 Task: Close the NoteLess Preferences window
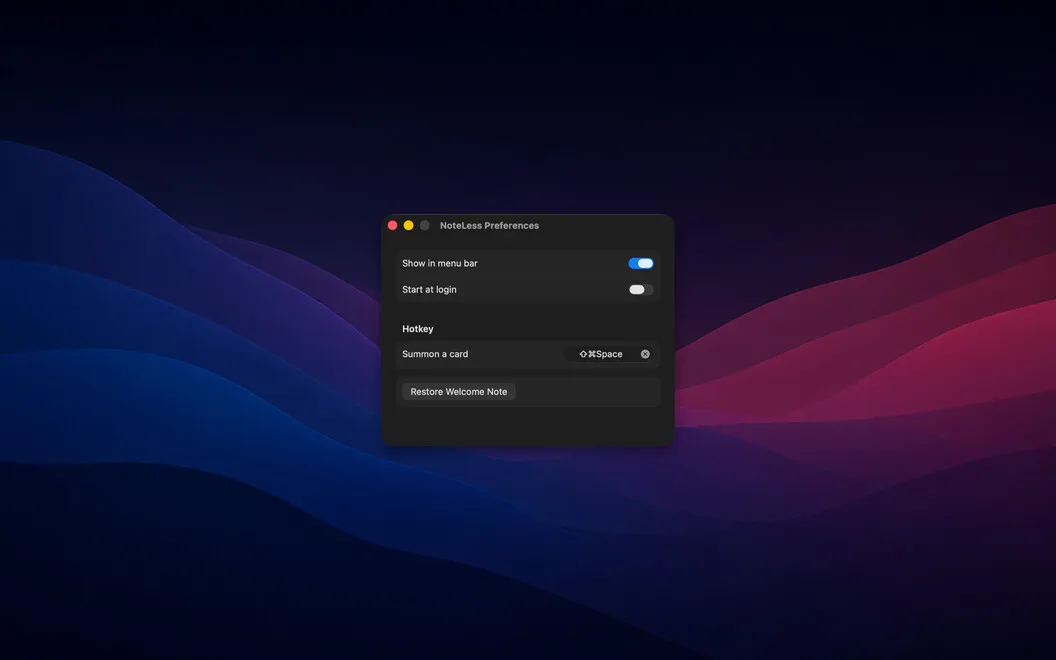(393, 226)
